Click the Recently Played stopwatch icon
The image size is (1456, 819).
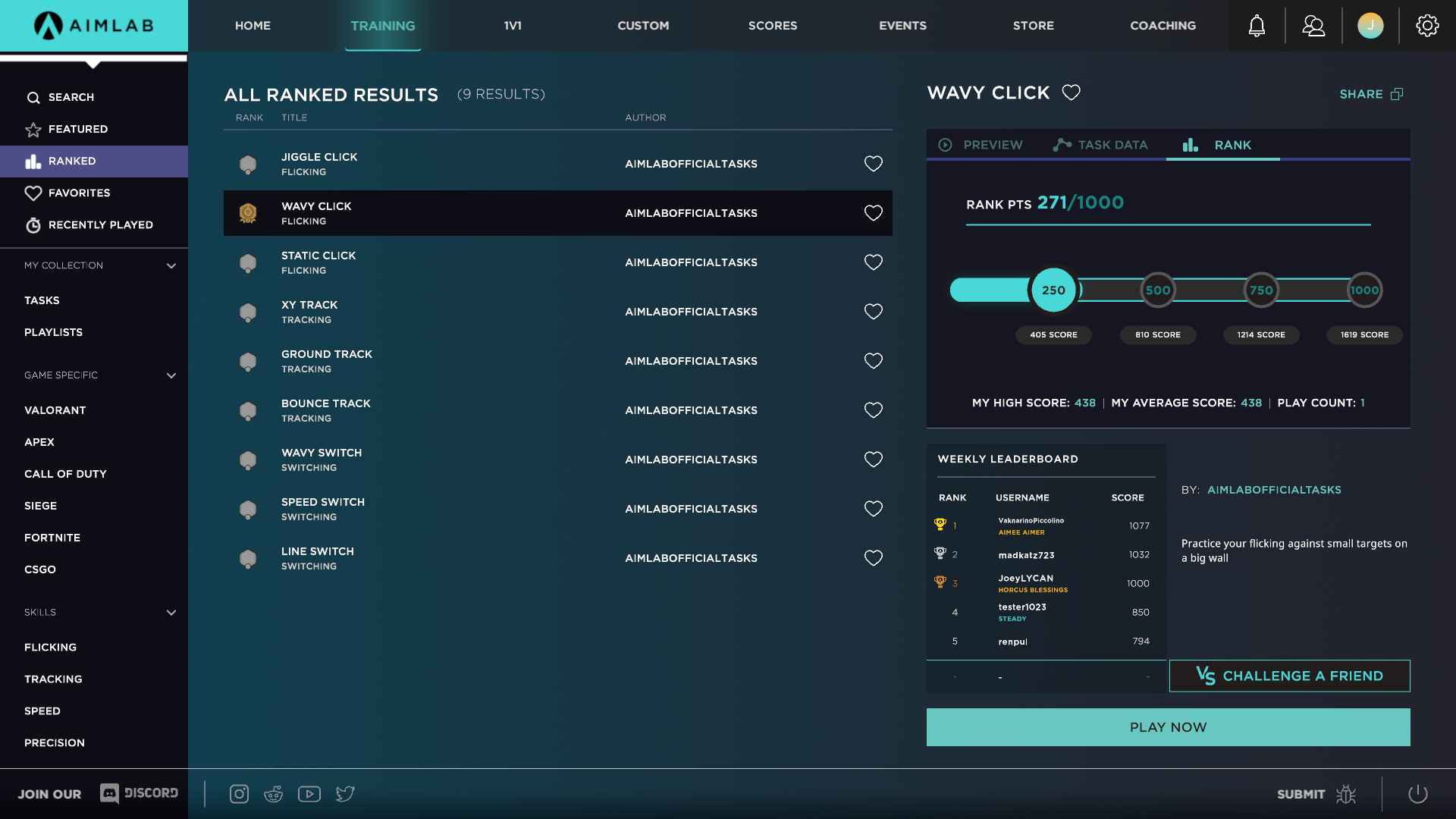tap(33, 225)
